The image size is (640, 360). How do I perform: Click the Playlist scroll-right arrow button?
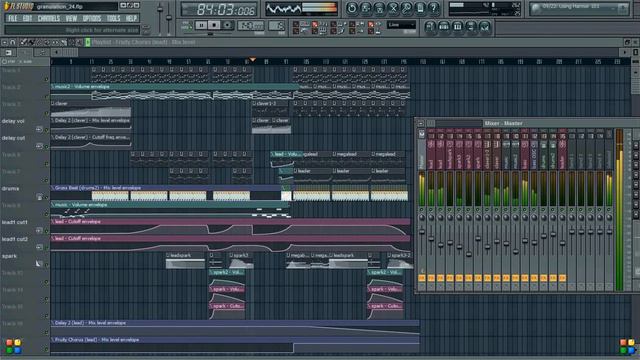coord(624,53)
